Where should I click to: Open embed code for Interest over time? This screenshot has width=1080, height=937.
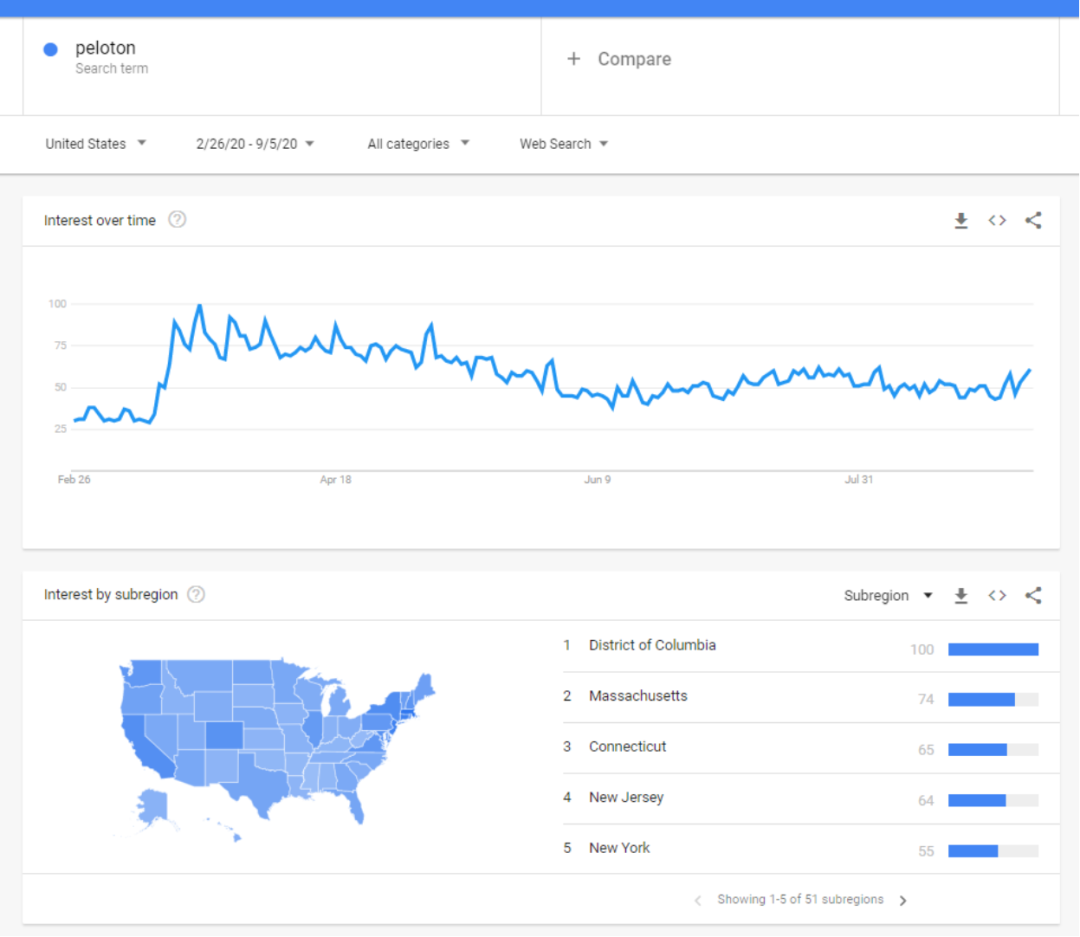[x=997, y=220]
